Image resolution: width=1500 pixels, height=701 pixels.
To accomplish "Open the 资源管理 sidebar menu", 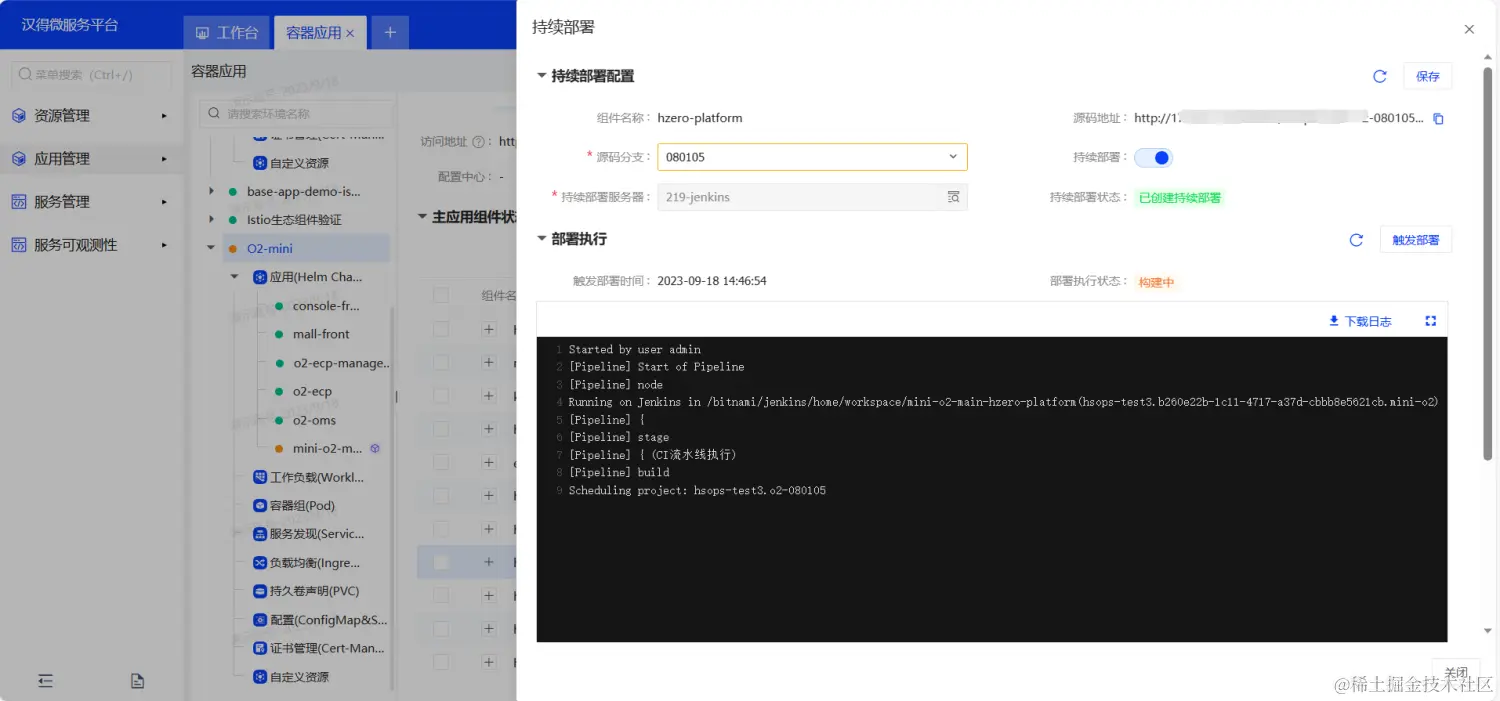I will point(91,116).
